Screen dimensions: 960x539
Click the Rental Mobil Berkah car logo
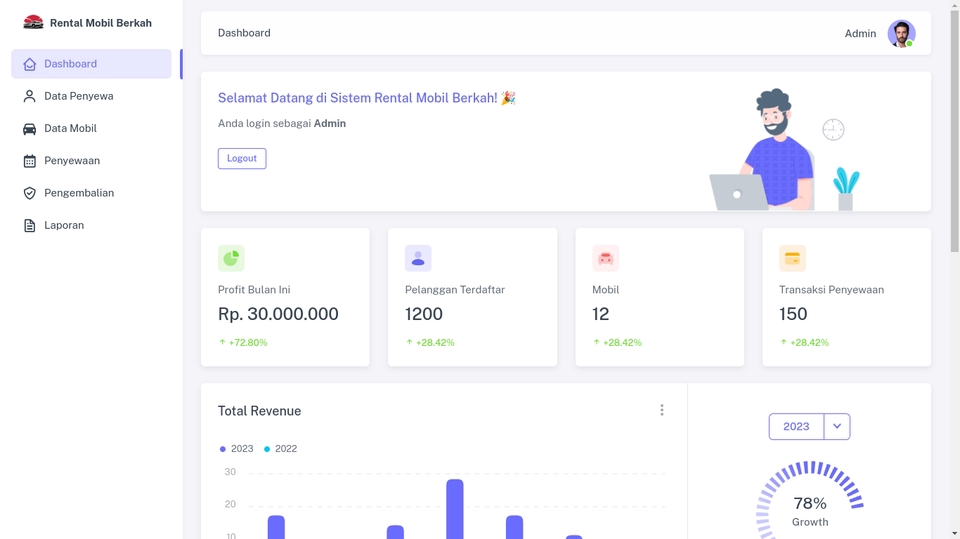click(x=33, y=22)
